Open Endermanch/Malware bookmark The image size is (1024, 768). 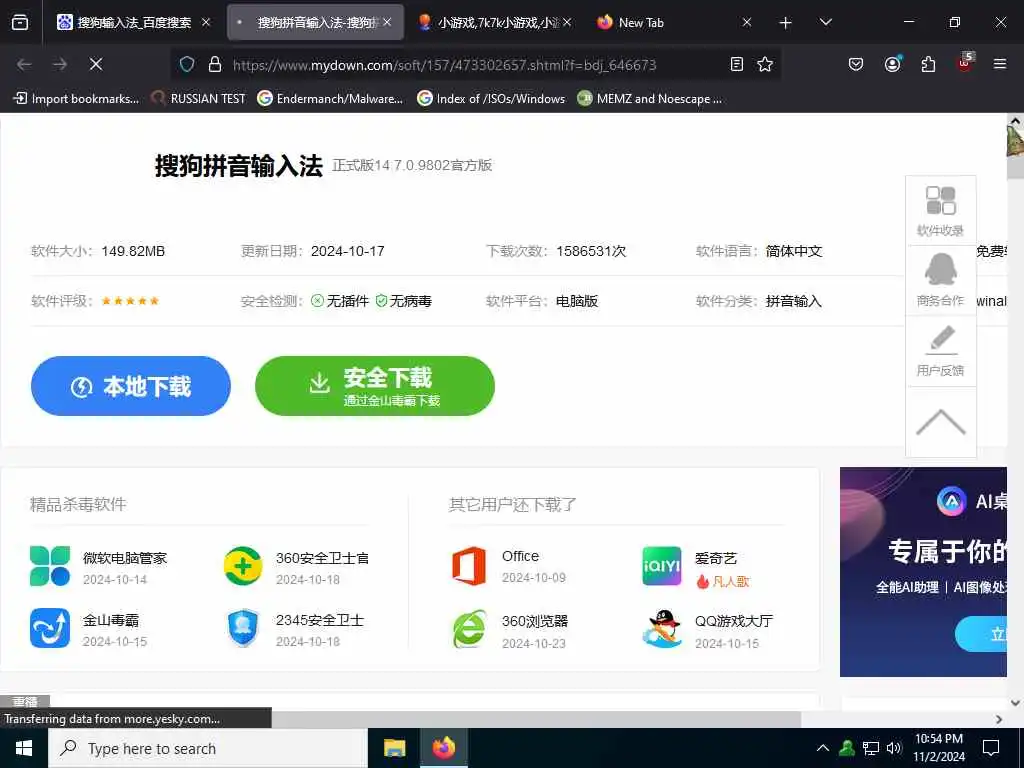(330, 99)
